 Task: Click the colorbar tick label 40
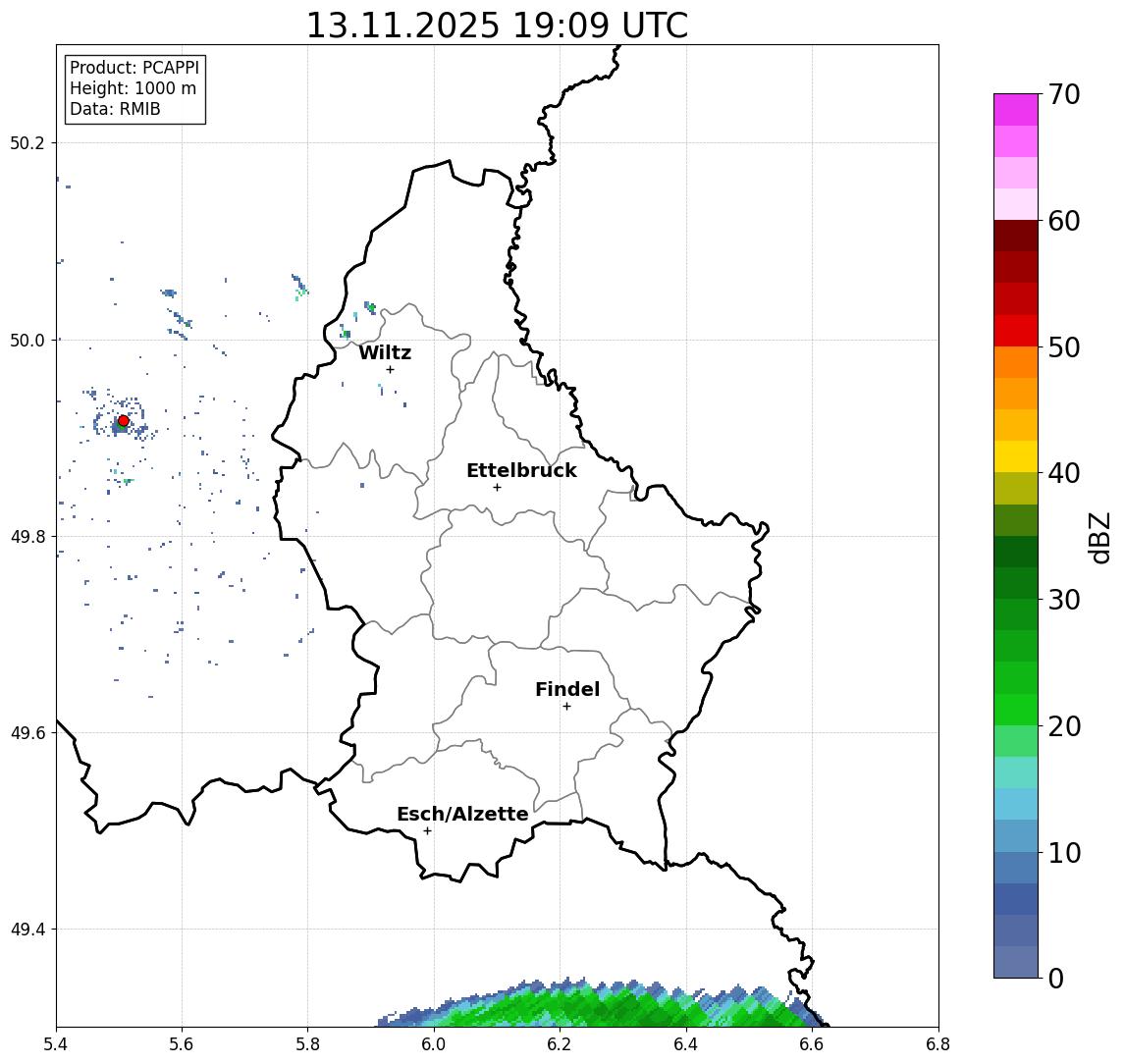1064,473
